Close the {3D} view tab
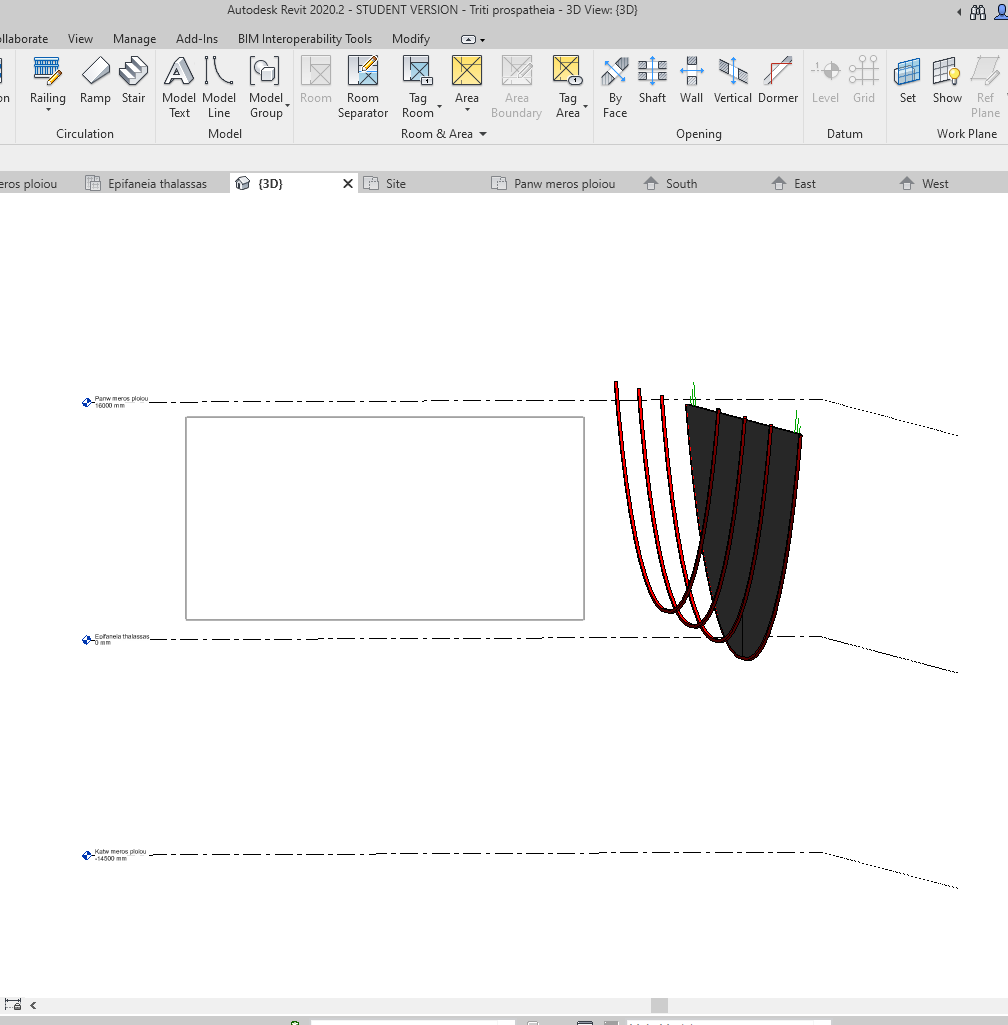Screen dimensions: 1008x1025 [347, 183]
